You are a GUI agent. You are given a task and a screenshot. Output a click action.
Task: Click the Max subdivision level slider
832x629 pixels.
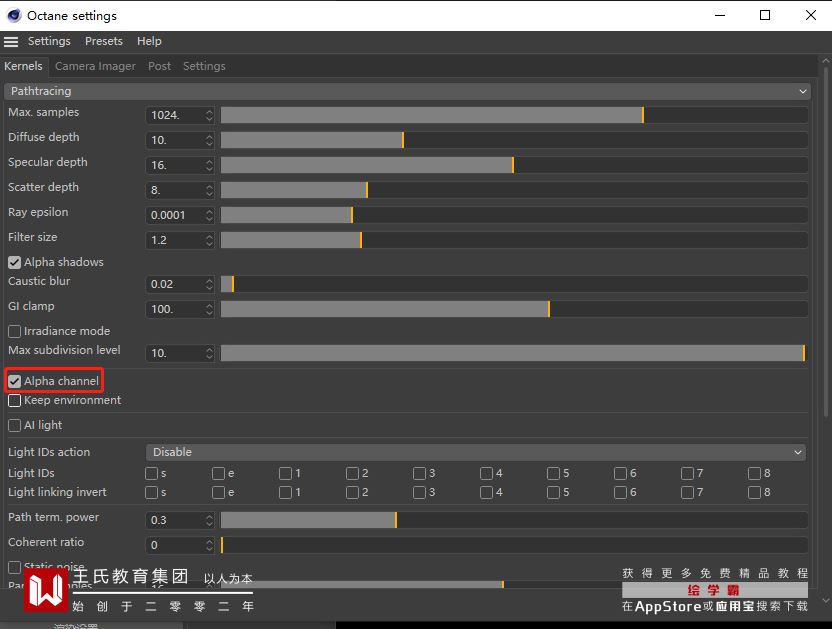[514, 353]
